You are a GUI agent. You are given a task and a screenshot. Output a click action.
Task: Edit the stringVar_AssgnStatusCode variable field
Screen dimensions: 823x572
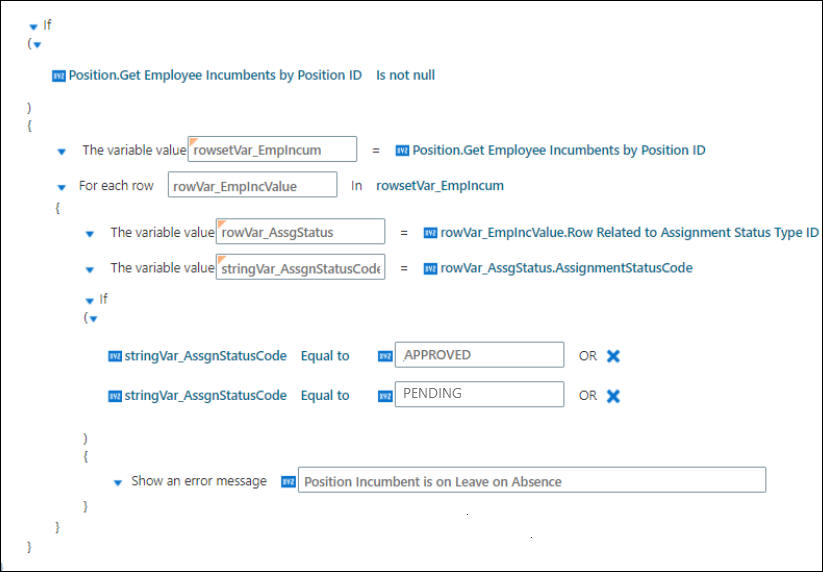(300, 268)
